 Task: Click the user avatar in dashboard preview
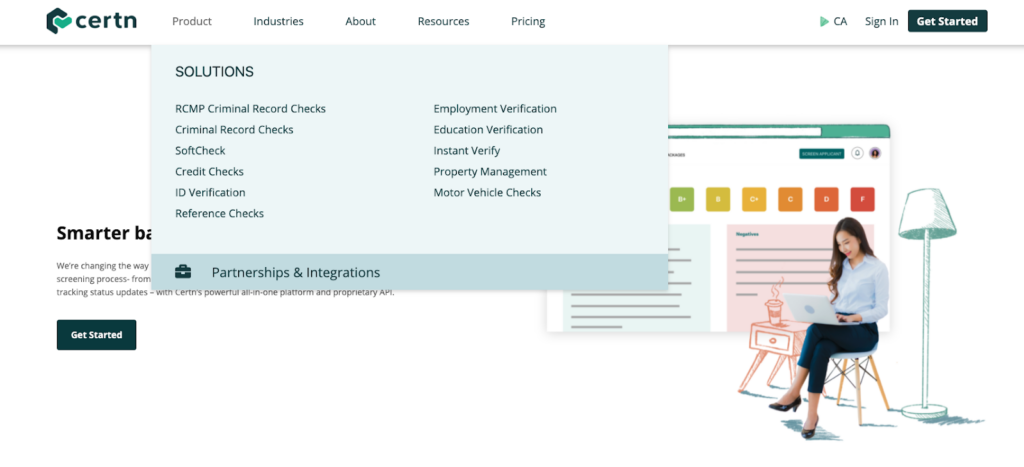(x=875, y=154)
